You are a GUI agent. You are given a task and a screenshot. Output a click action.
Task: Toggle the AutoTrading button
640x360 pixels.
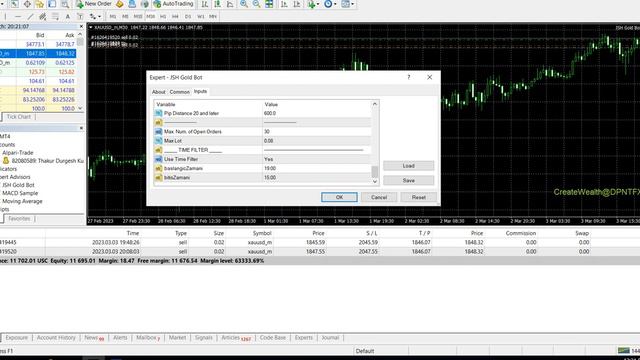coord(173,4)
